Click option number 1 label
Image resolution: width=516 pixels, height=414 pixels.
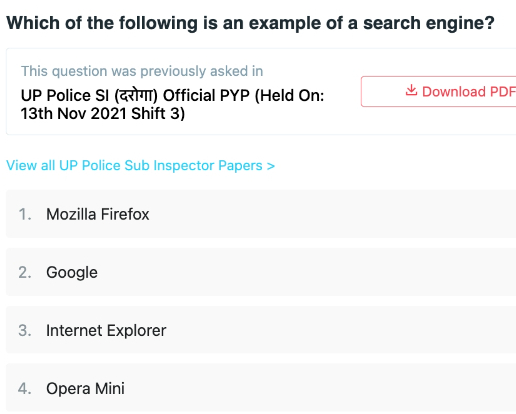[25, 214]
